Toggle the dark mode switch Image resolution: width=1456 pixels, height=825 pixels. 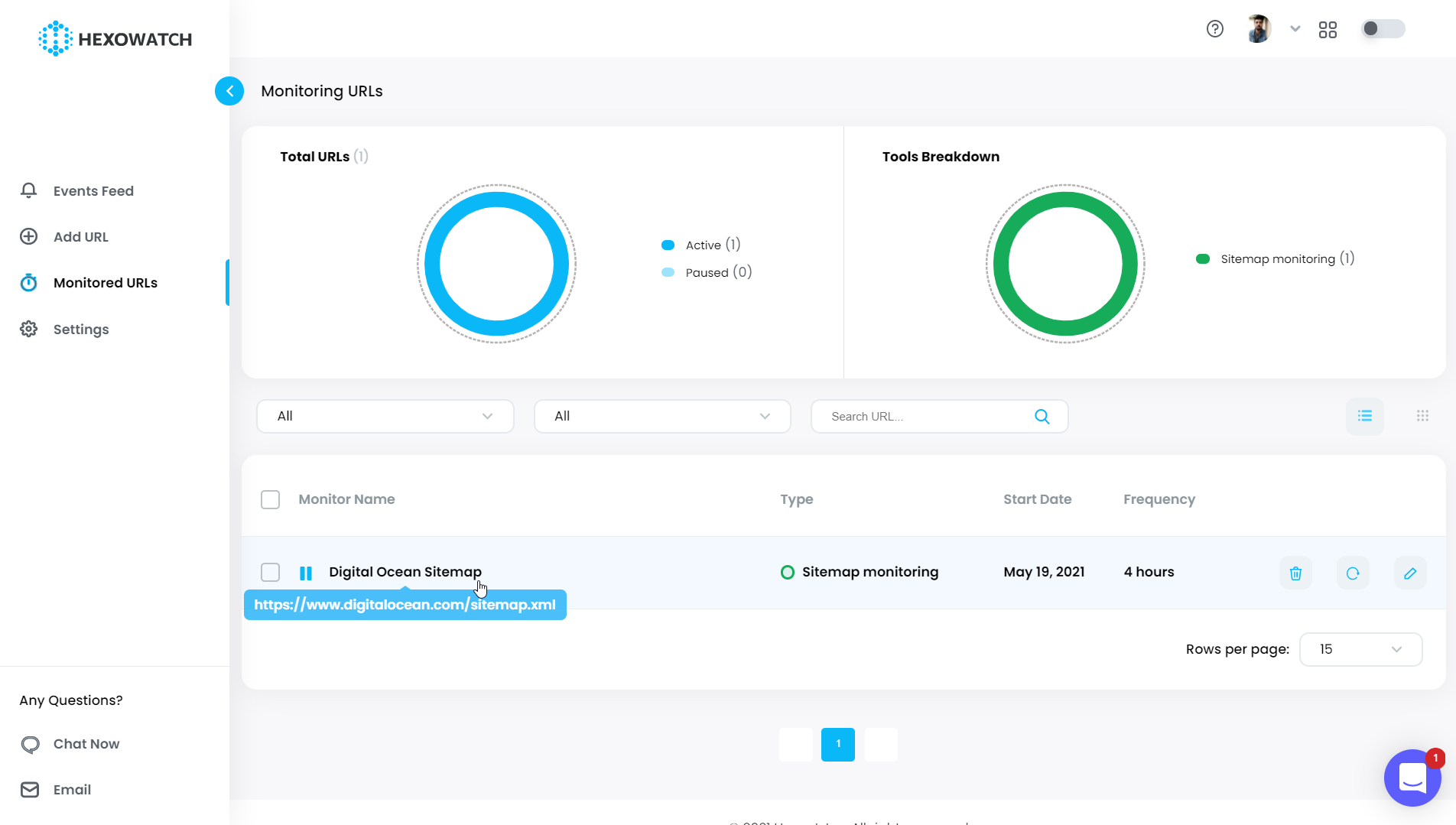point(1383,29)
